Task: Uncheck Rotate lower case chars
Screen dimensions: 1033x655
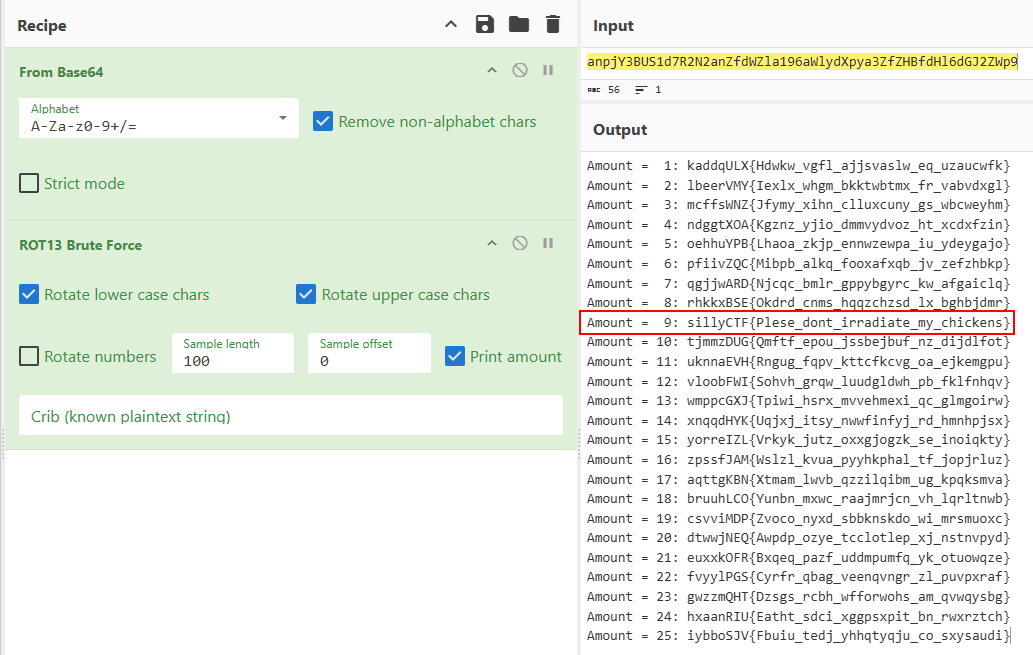Action: tap(30, 295)
